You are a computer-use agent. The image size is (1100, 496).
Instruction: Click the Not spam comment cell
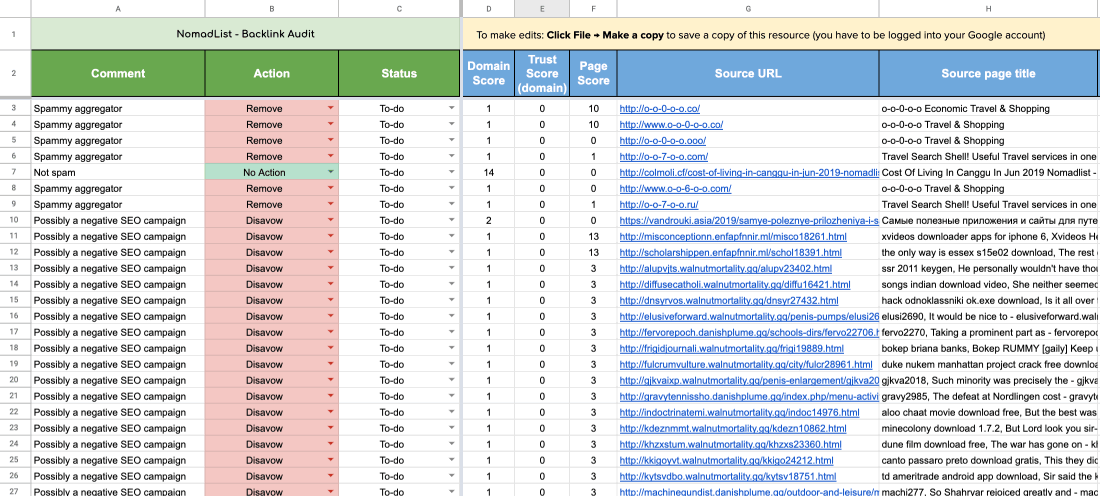pos(118,172)
